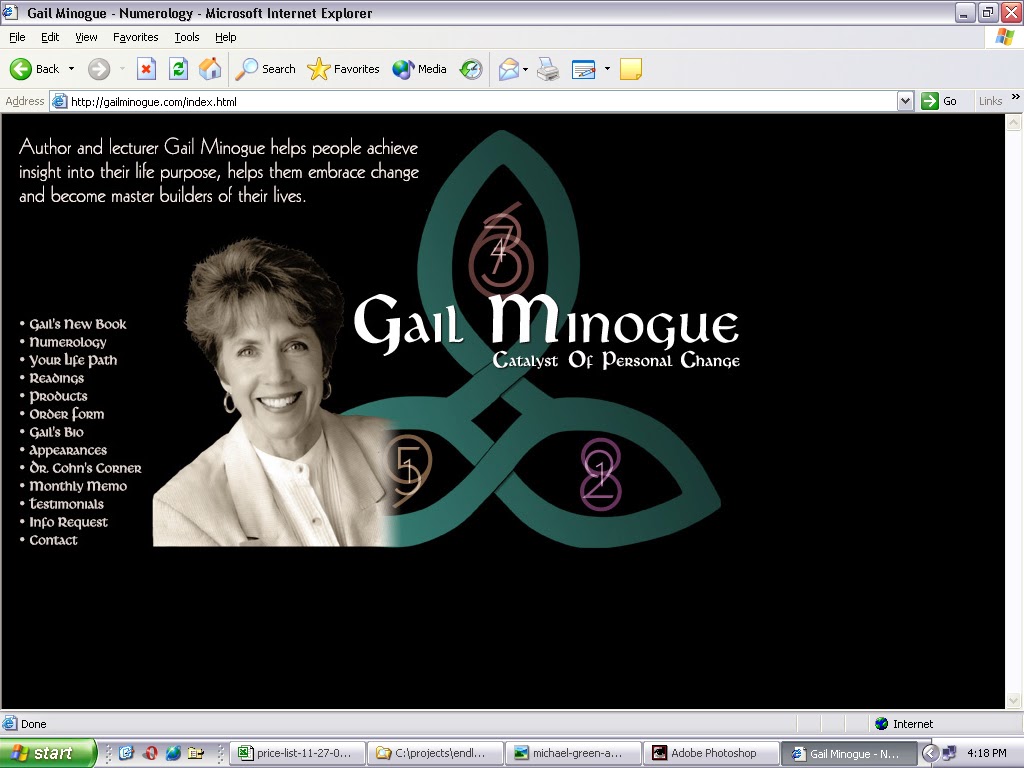Open the Media toolbar button
Screen dimensions: 1024x768
click(420, 69)
